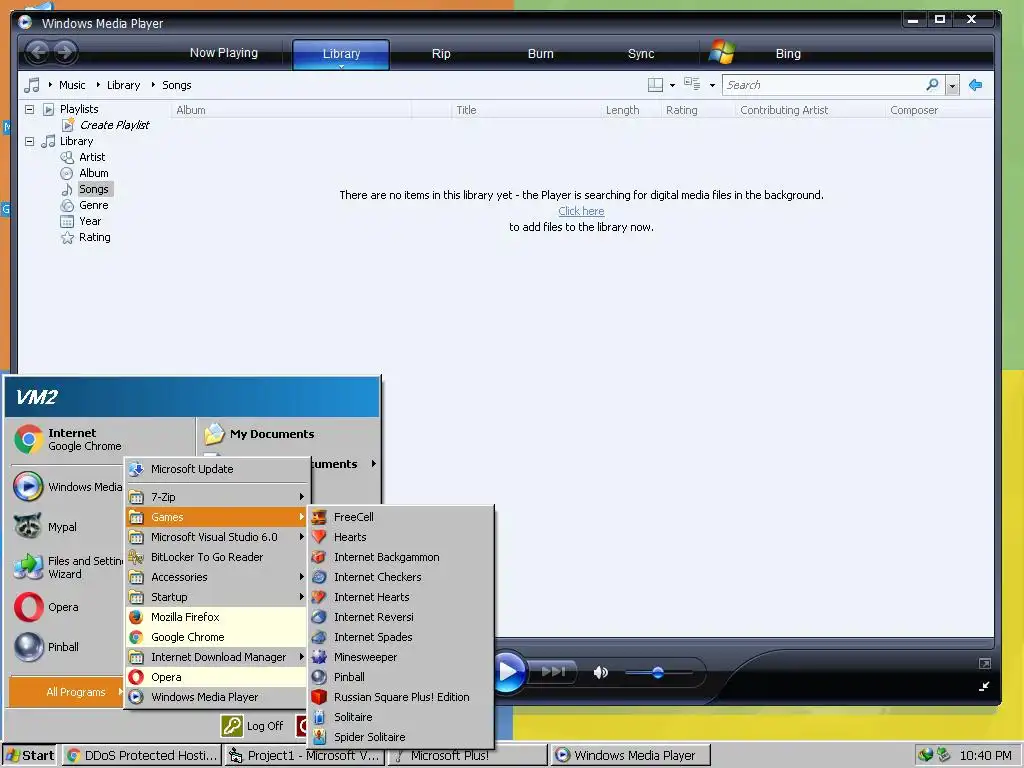Viewport: 1024px width, 768px height.
Task: Open the Windows logo online stores button
Action: tap(722, 52)
